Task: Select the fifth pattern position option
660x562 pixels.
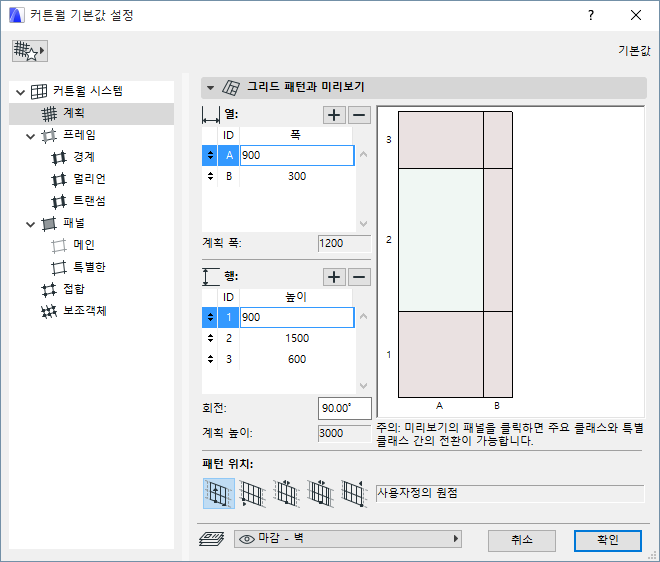Action: tap(354, 493)
